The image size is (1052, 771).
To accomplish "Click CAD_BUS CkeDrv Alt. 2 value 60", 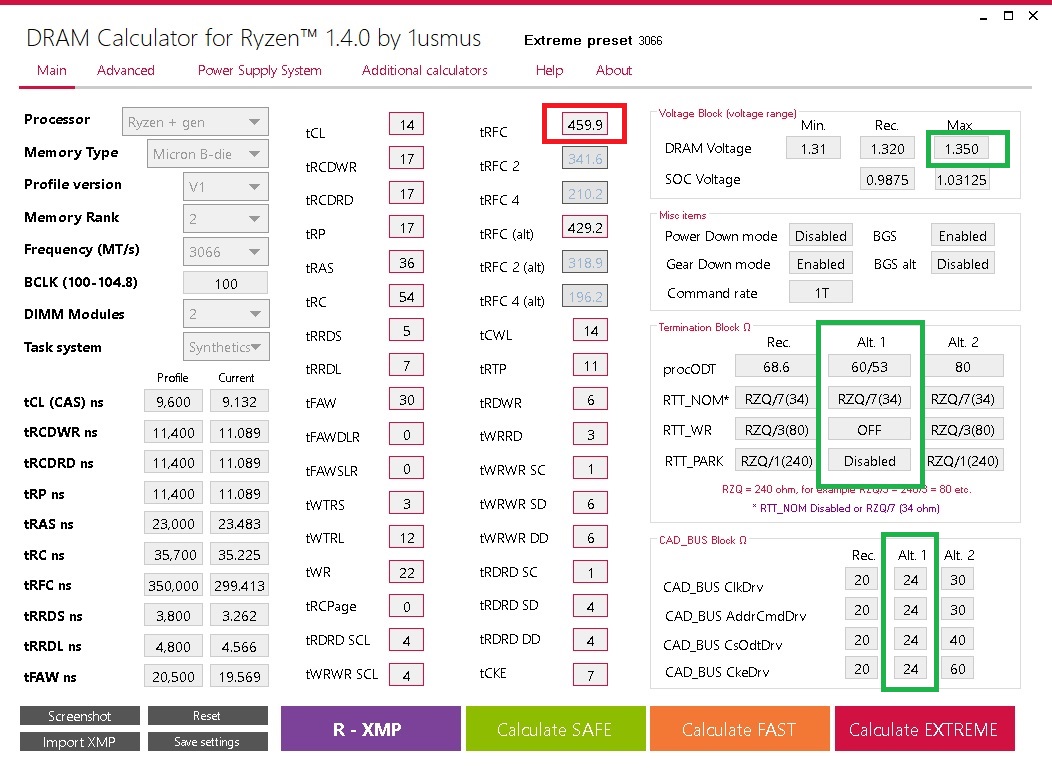I will (957, 668).
